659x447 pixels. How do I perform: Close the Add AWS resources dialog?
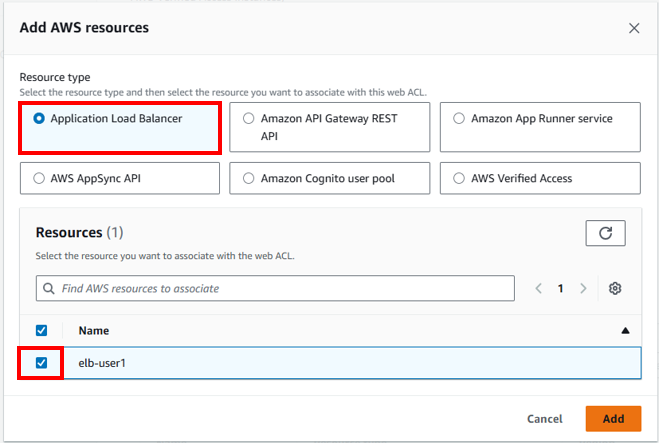(634, 28)
